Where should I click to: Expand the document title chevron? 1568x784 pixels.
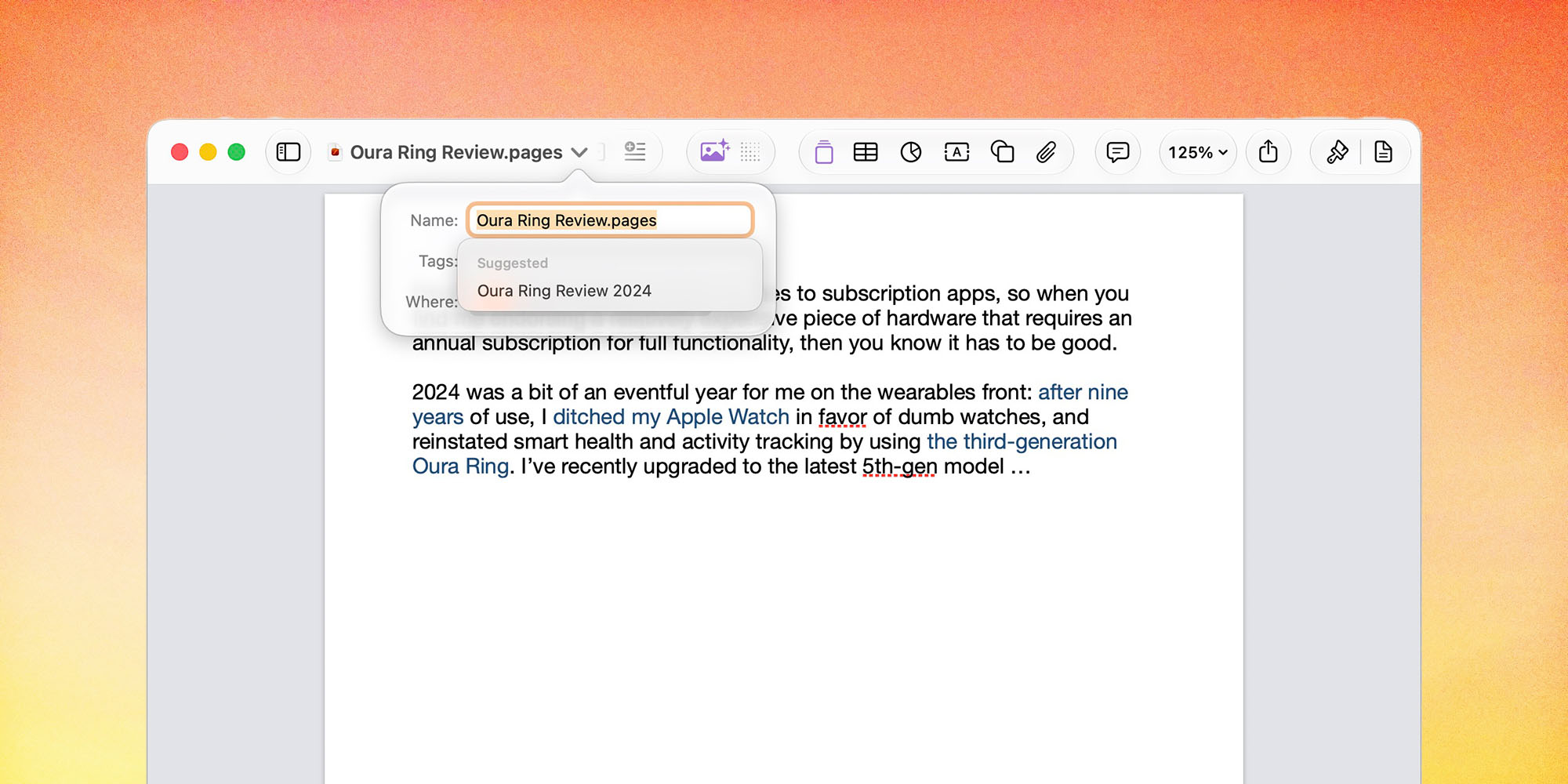tap(579, 152)
